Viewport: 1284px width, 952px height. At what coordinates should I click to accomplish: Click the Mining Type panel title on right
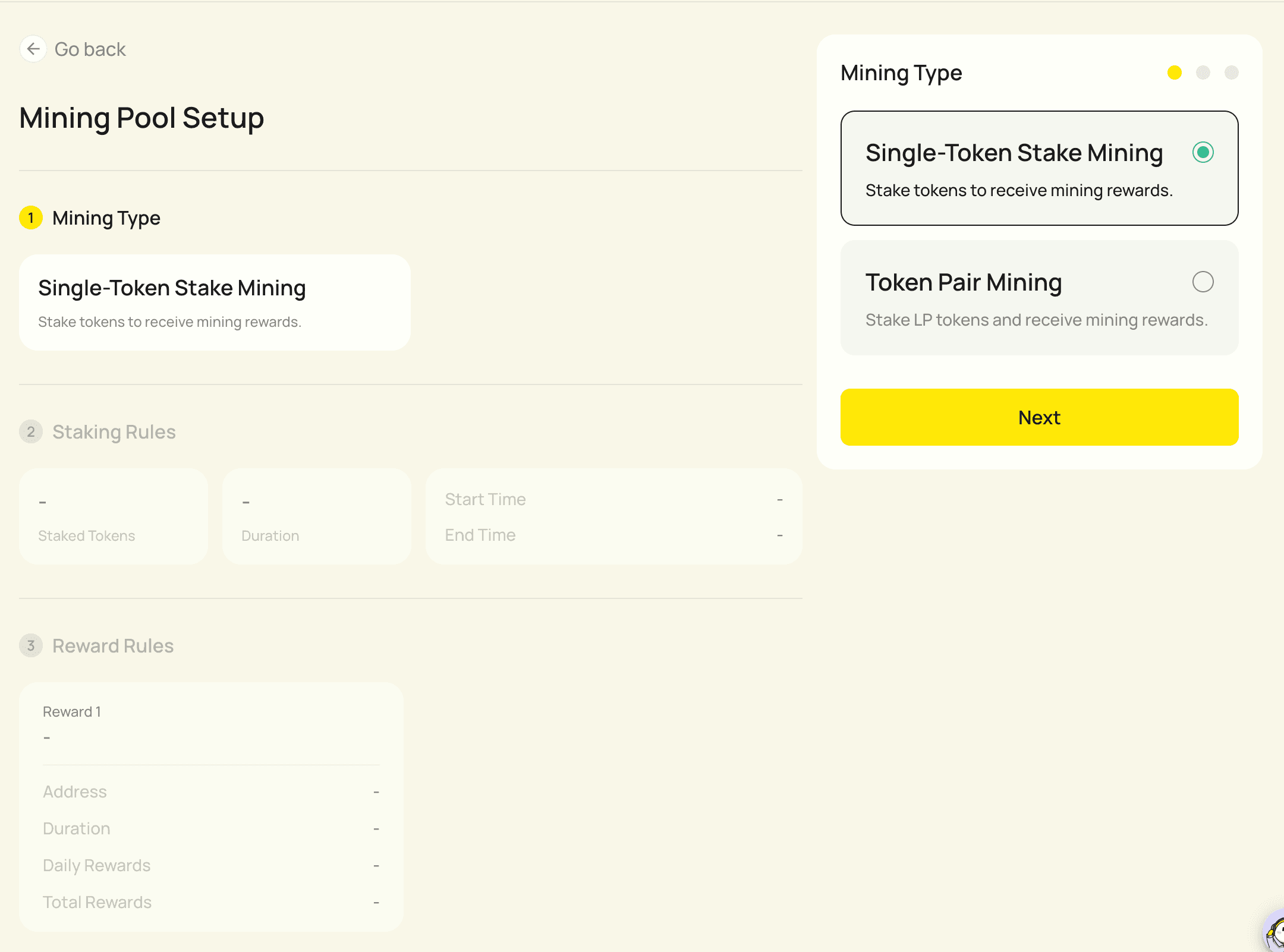901,72
